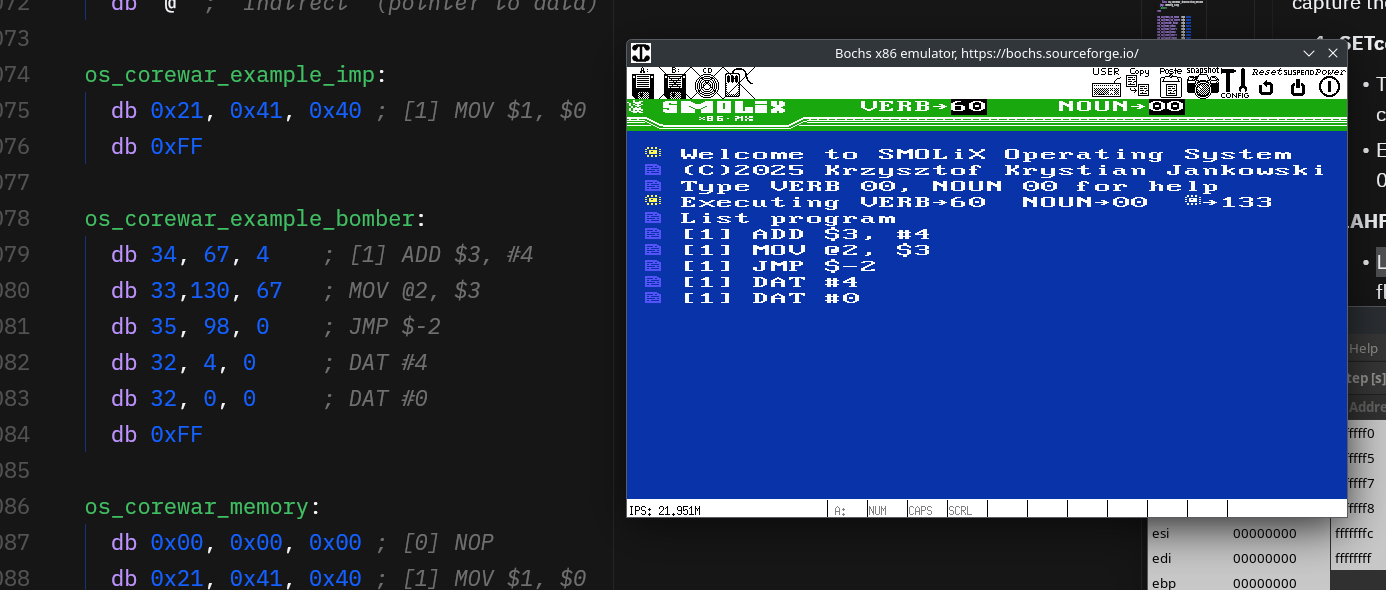Take a snapshot with the camera icon
The height and width of the screenshot is (590, 1386).
coord(1203,83)
